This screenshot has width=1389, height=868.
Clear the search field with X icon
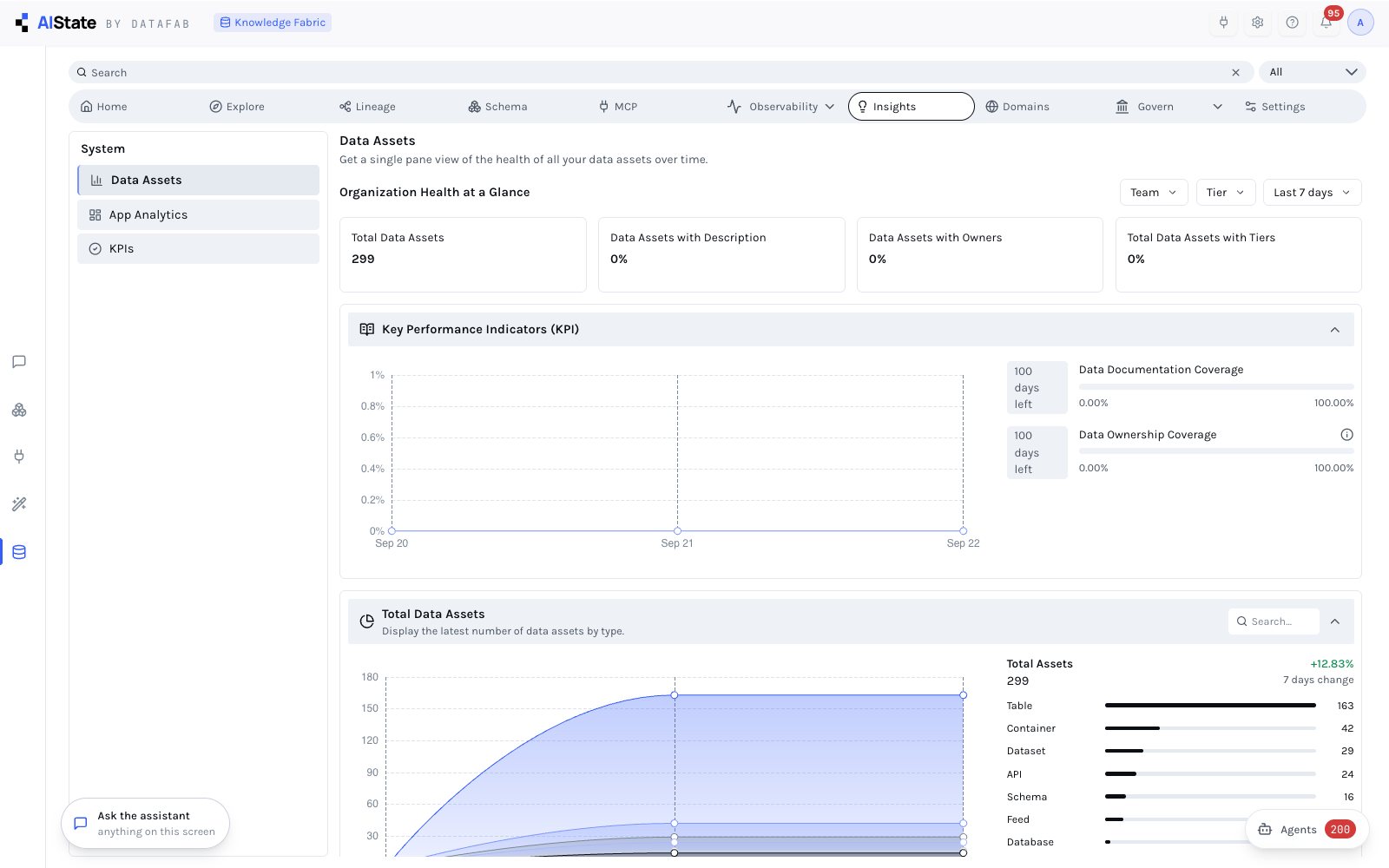click(x=1235, y=72)
